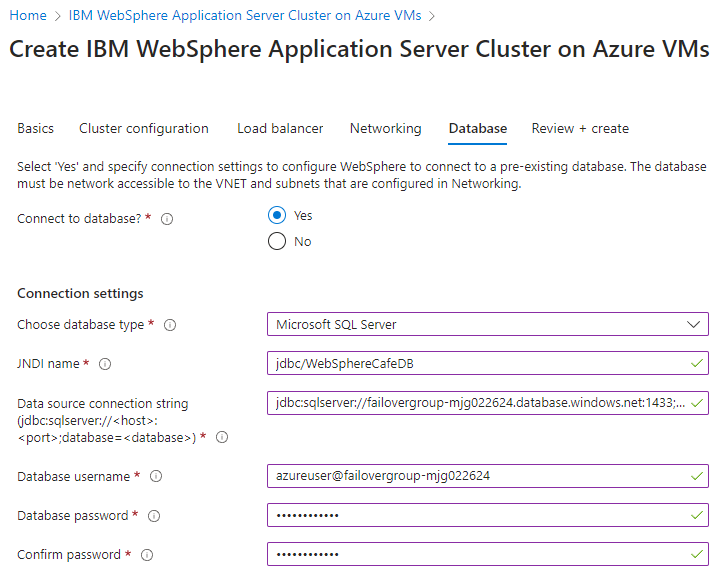Screen dimensions: 722x580
Task: Switch to the Networking tab
Action: click(x=385, y=128)
